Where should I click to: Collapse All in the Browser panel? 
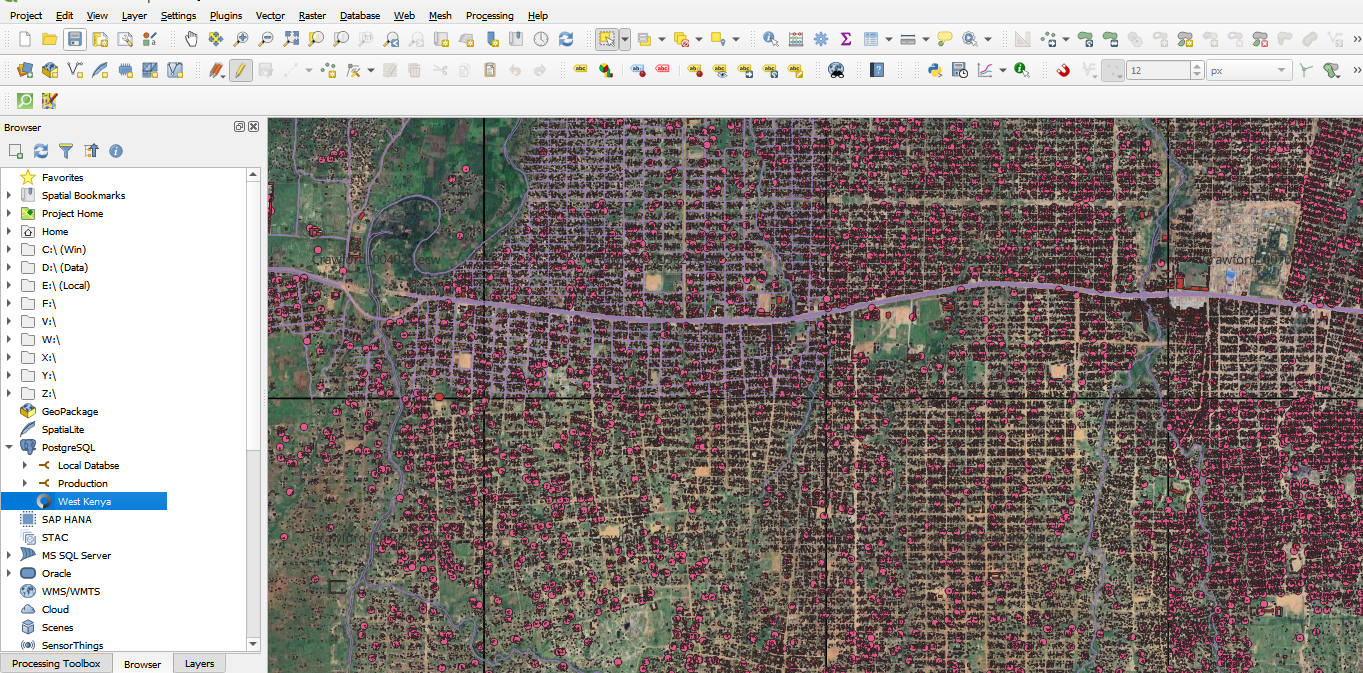91,151
